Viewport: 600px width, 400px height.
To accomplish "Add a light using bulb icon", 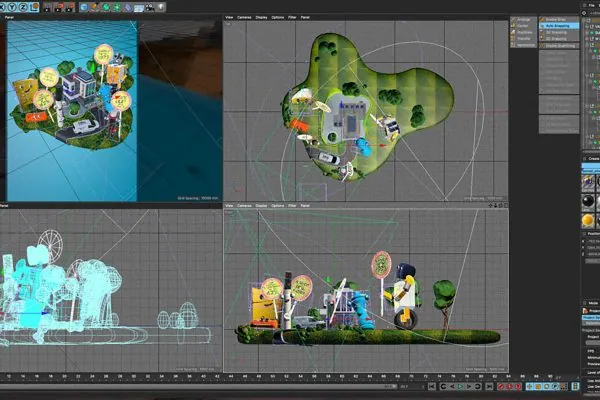I will point(161,7).
